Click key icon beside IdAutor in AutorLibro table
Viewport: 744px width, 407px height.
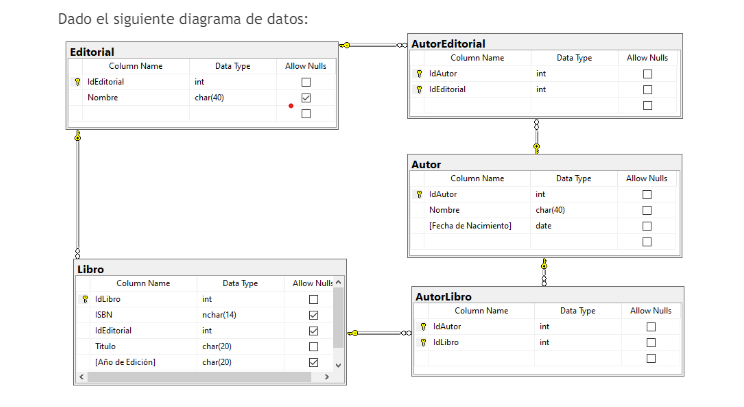pos(423,327)
